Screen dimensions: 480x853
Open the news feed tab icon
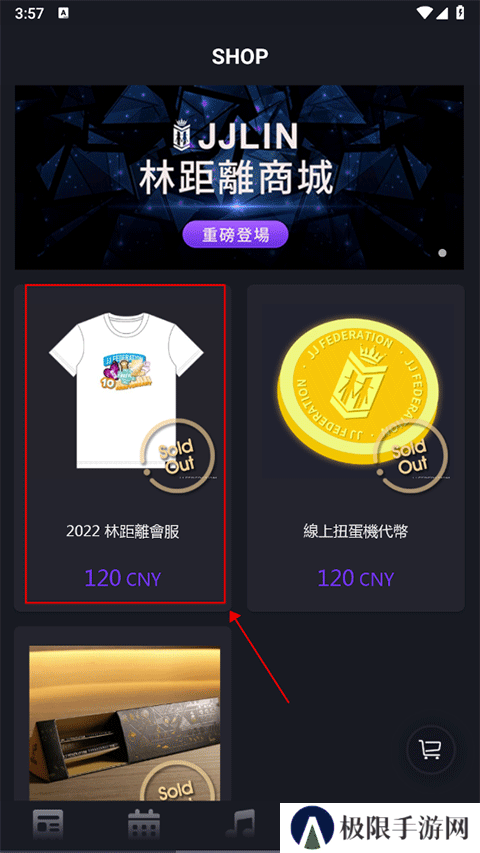coord(48,824)
